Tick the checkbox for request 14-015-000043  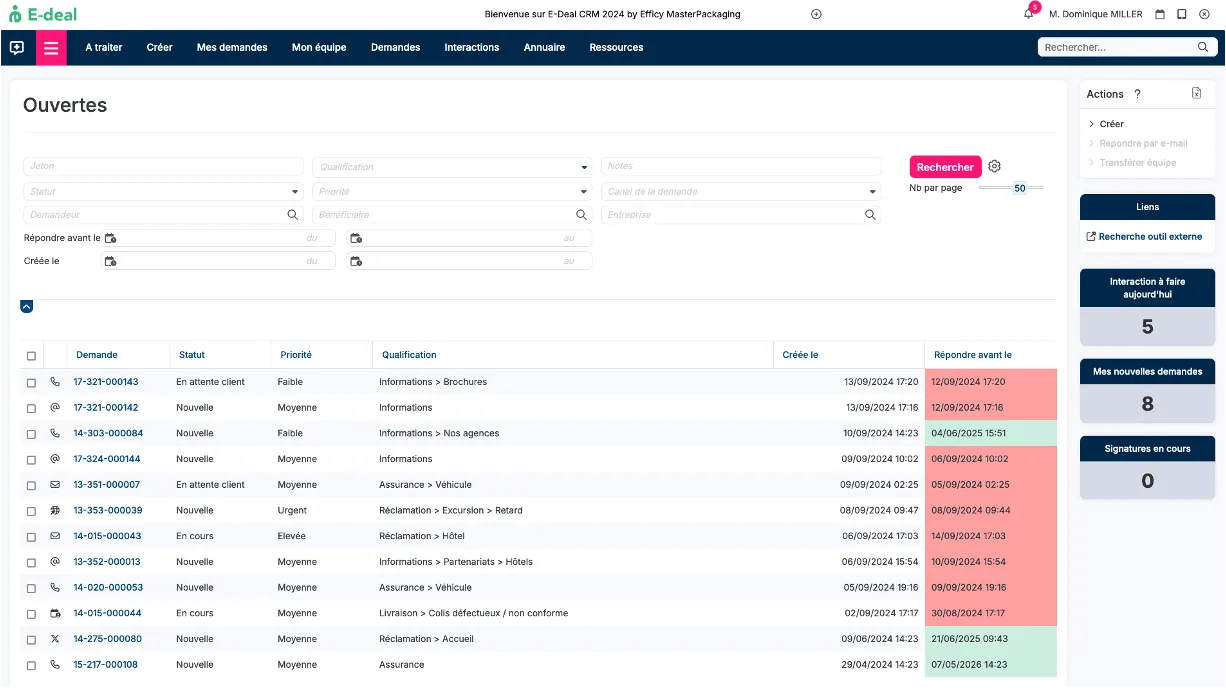[31, 537]
